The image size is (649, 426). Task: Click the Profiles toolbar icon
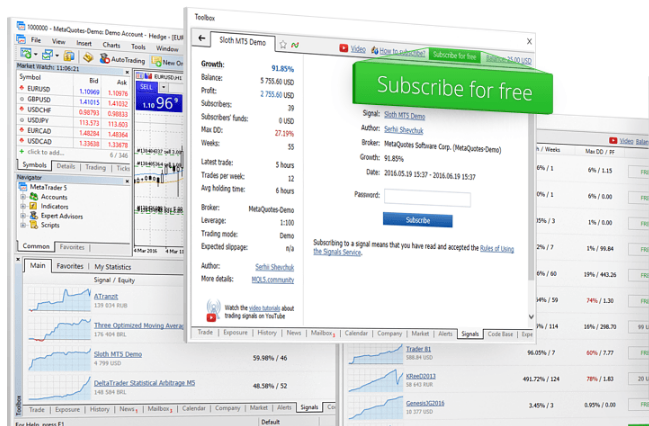(48, 54)
